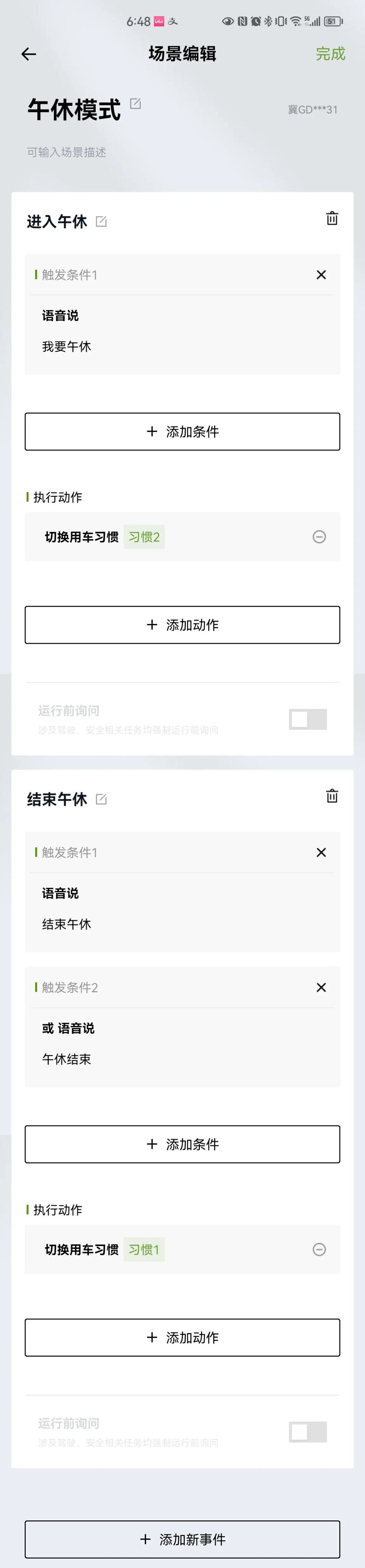
Task: Remove 触发条件2 午休结束 with X
Action: click(321, 987)
